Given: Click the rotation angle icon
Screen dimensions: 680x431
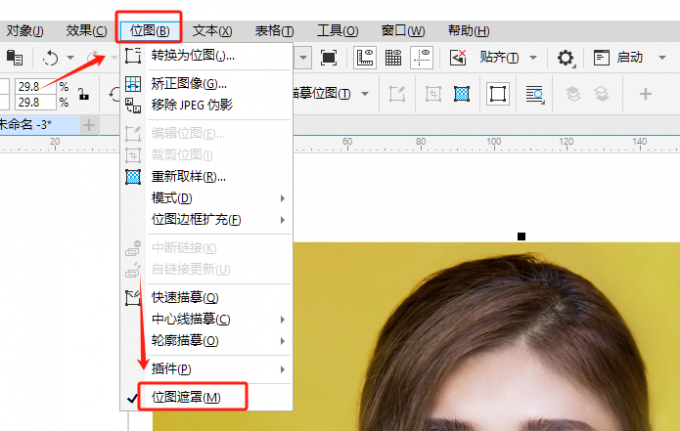Looking at the screenshot, I should point(114,94).
